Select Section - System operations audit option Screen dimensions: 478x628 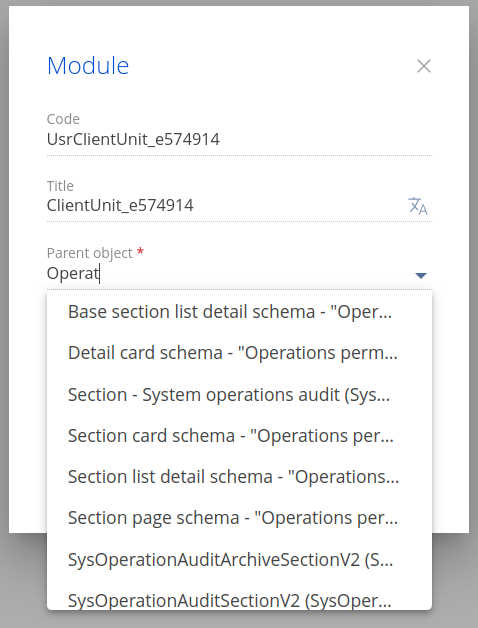(x=240, y=395)
